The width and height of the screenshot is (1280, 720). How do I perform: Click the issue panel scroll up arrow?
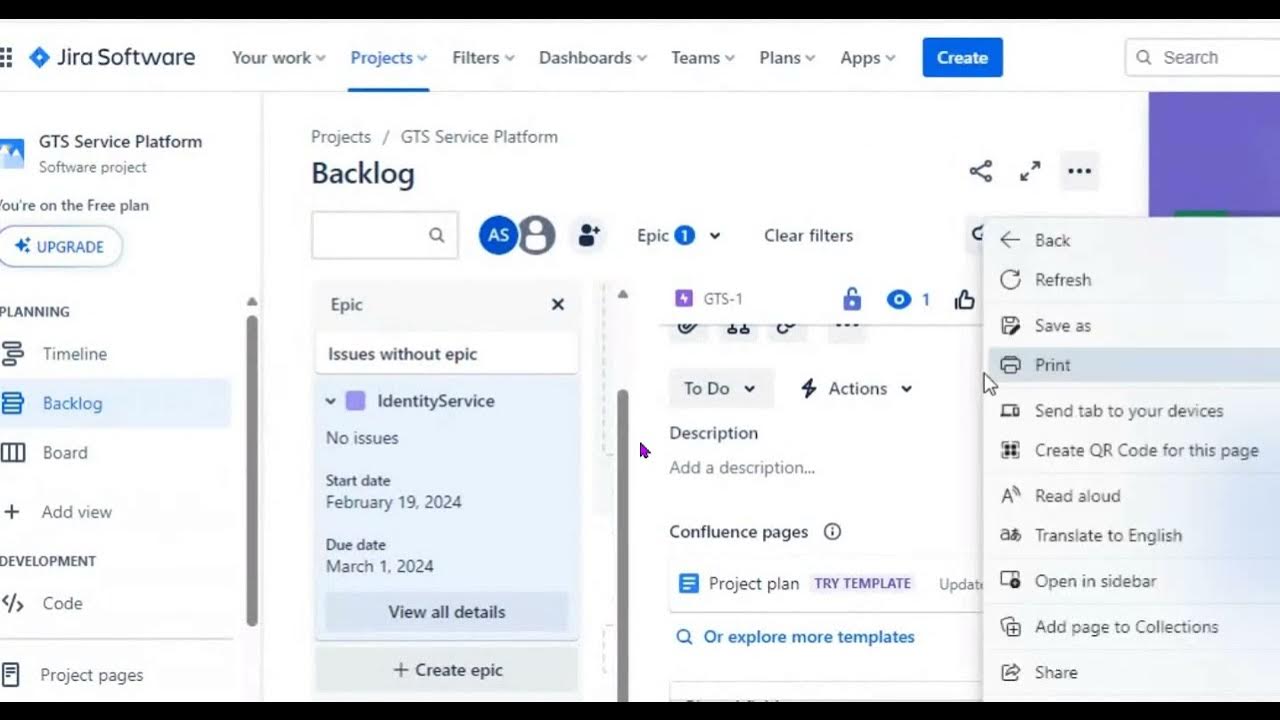click(x=623, y=294)
